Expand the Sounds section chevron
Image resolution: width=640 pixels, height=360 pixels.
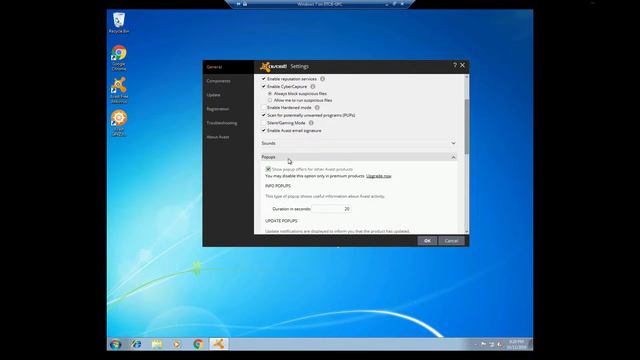coord(453,143)
